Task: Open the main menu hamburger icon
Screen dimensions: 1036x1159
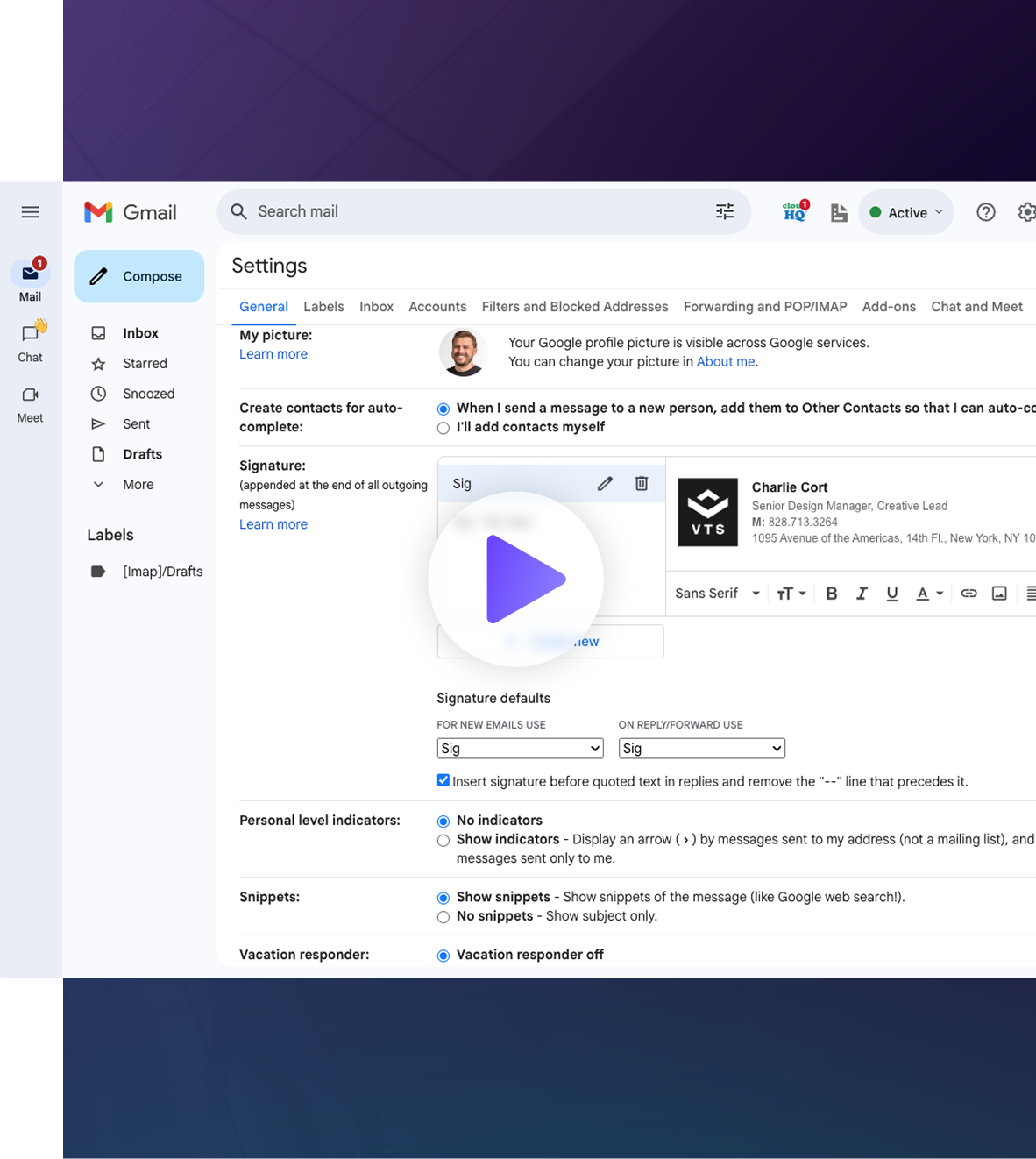Action: [30, 212]
